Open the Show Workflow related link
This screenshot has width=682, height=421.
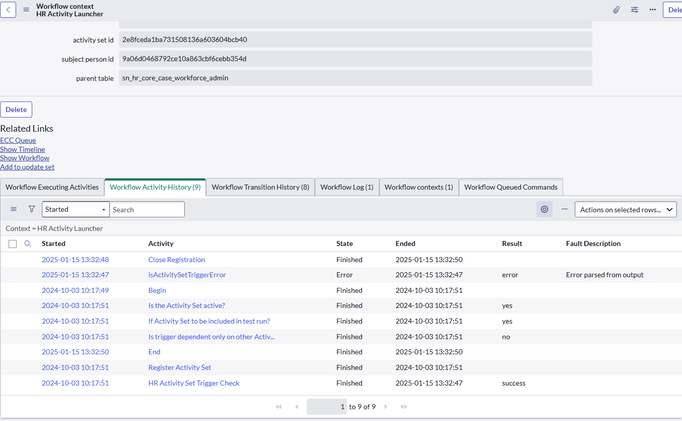click(x=25, y=158)
